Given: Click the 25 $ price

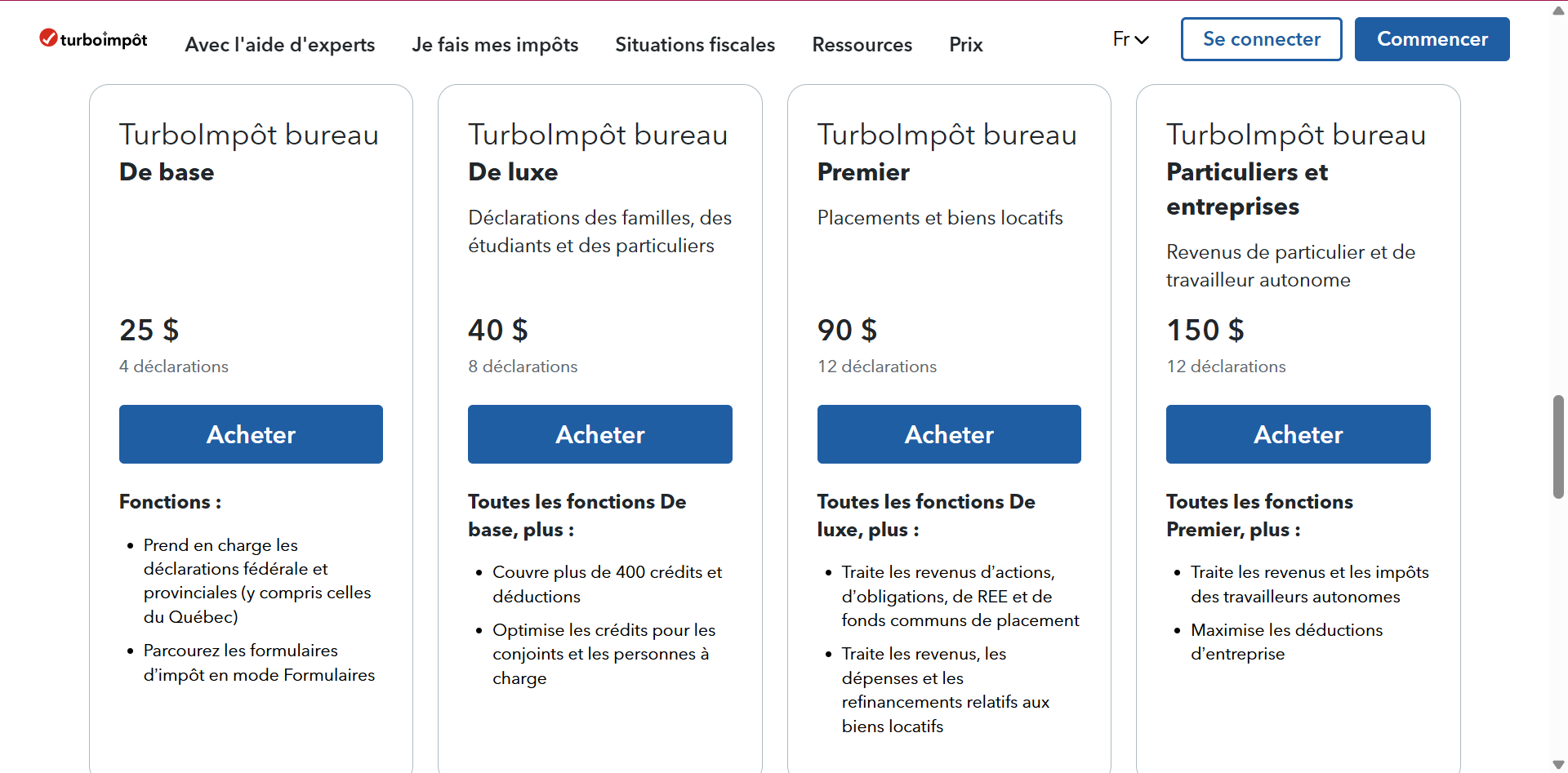Looking at the screenshot, I should click(149, 330).
